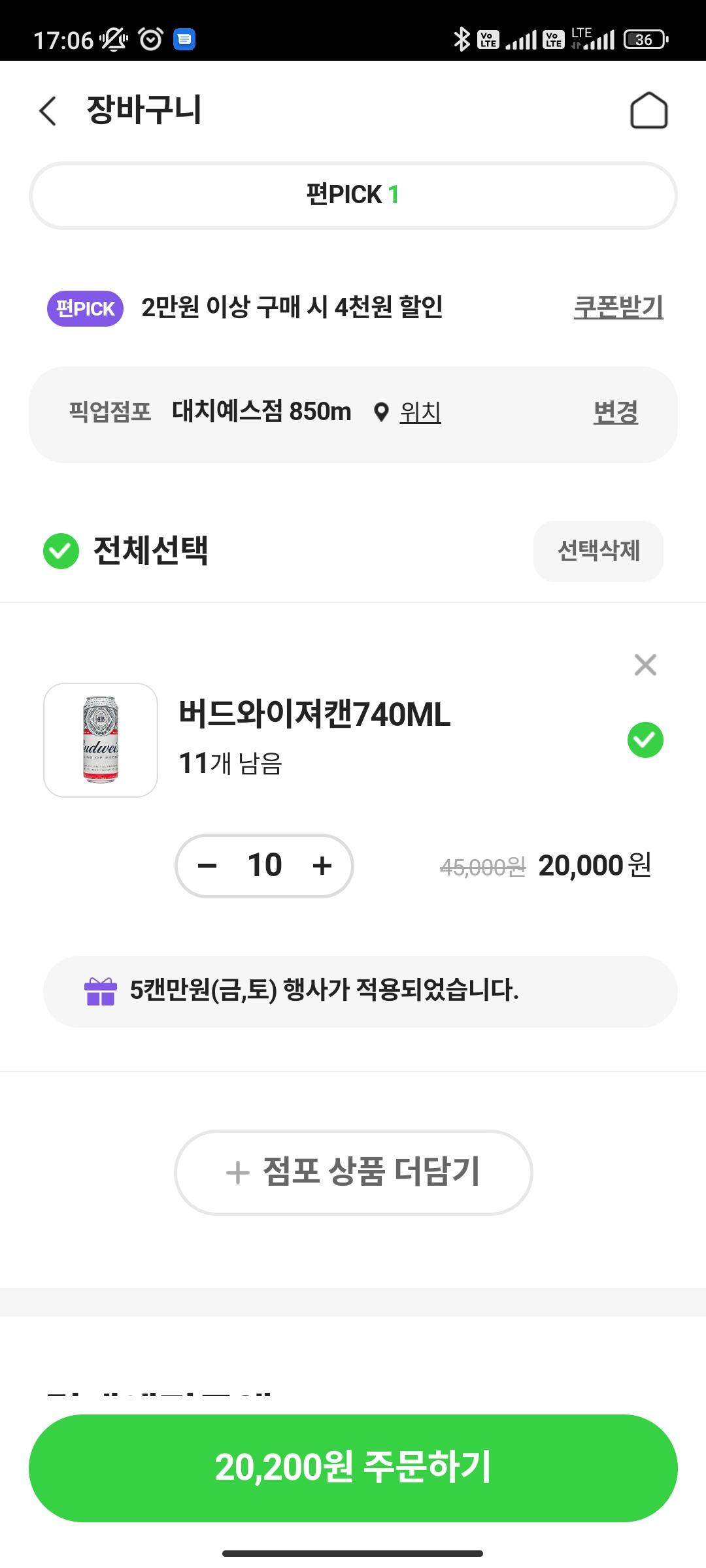706x1568 pixels.
Task: Tap the location pin icon
Action: [x=381, y=412]
